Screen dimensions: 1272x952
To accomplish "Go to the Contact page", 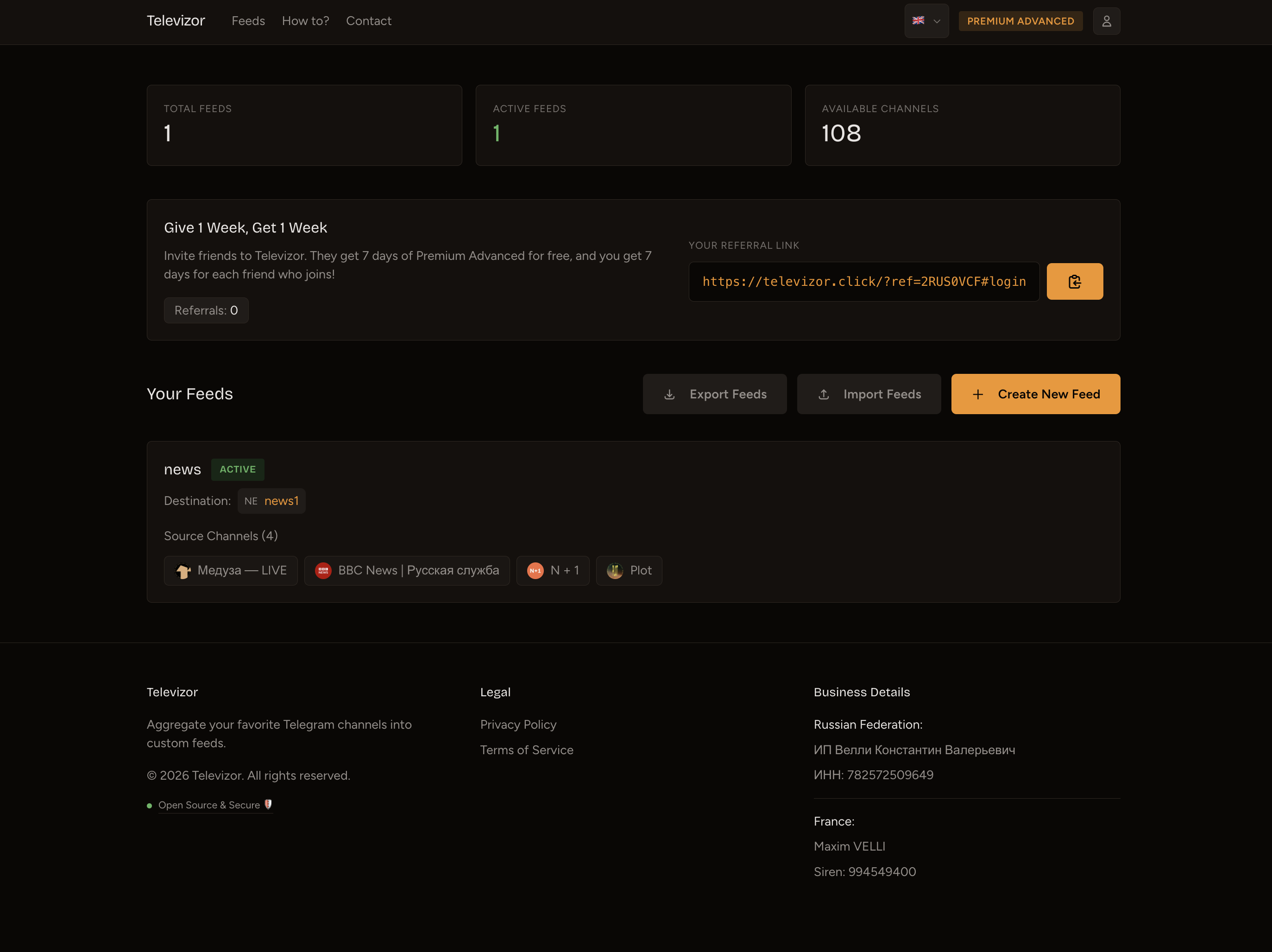I will [369, 21].
